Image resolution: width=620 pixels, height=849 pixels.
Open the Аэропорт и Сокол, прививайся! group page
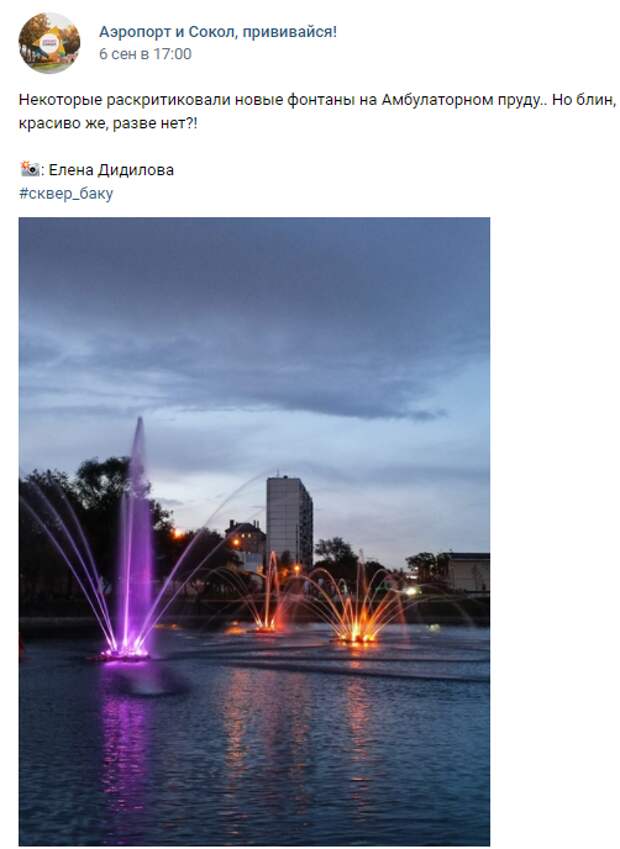[x=218, y=32]
